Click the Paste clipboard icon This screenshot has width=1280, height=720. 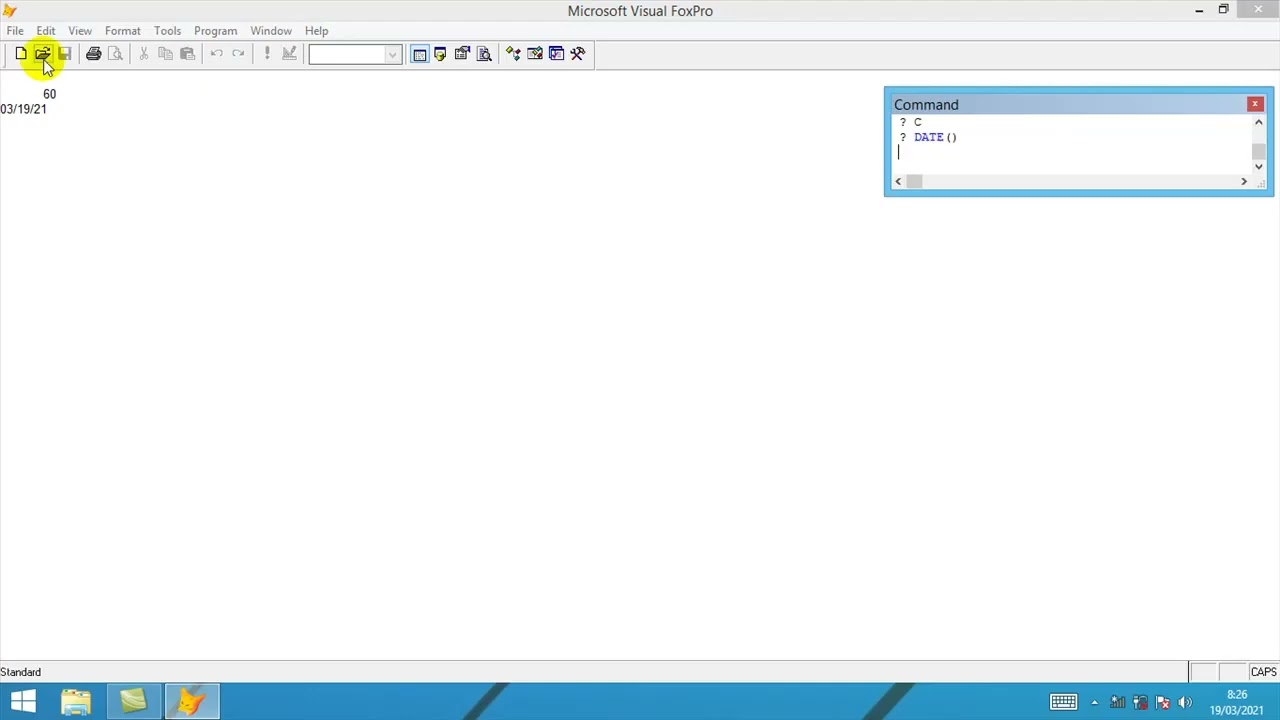(187, 54)
